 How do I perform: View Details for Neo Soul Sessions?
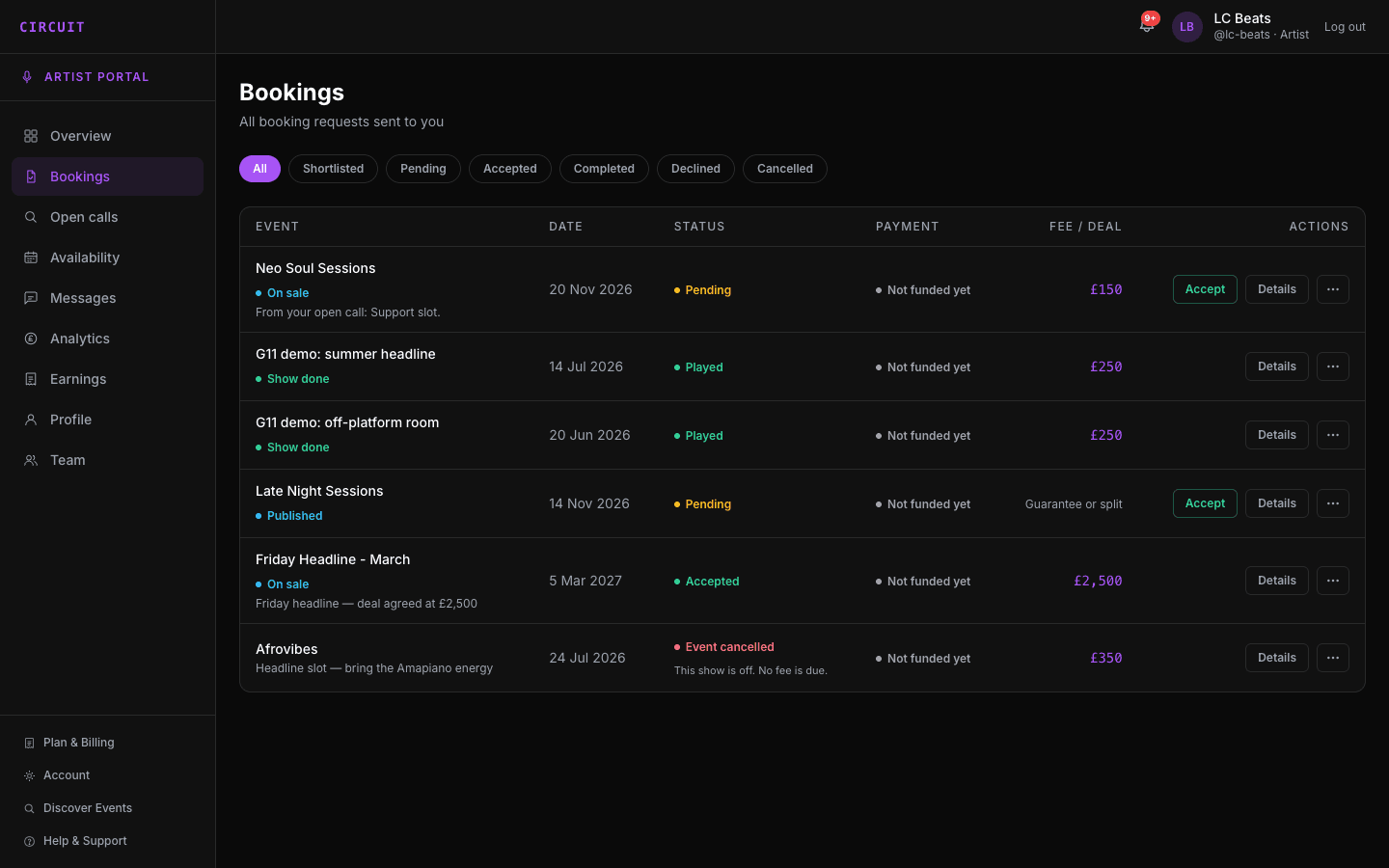[x=1277, y=289]
